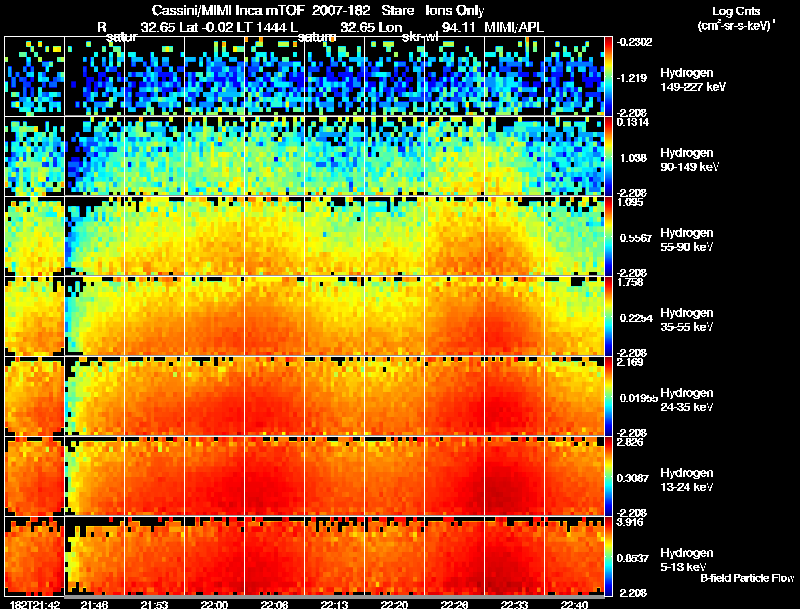The image size is (800, 609).
Task: Select the Hydrogen 24-35 keV label
Action: click(x=687, y=400)
